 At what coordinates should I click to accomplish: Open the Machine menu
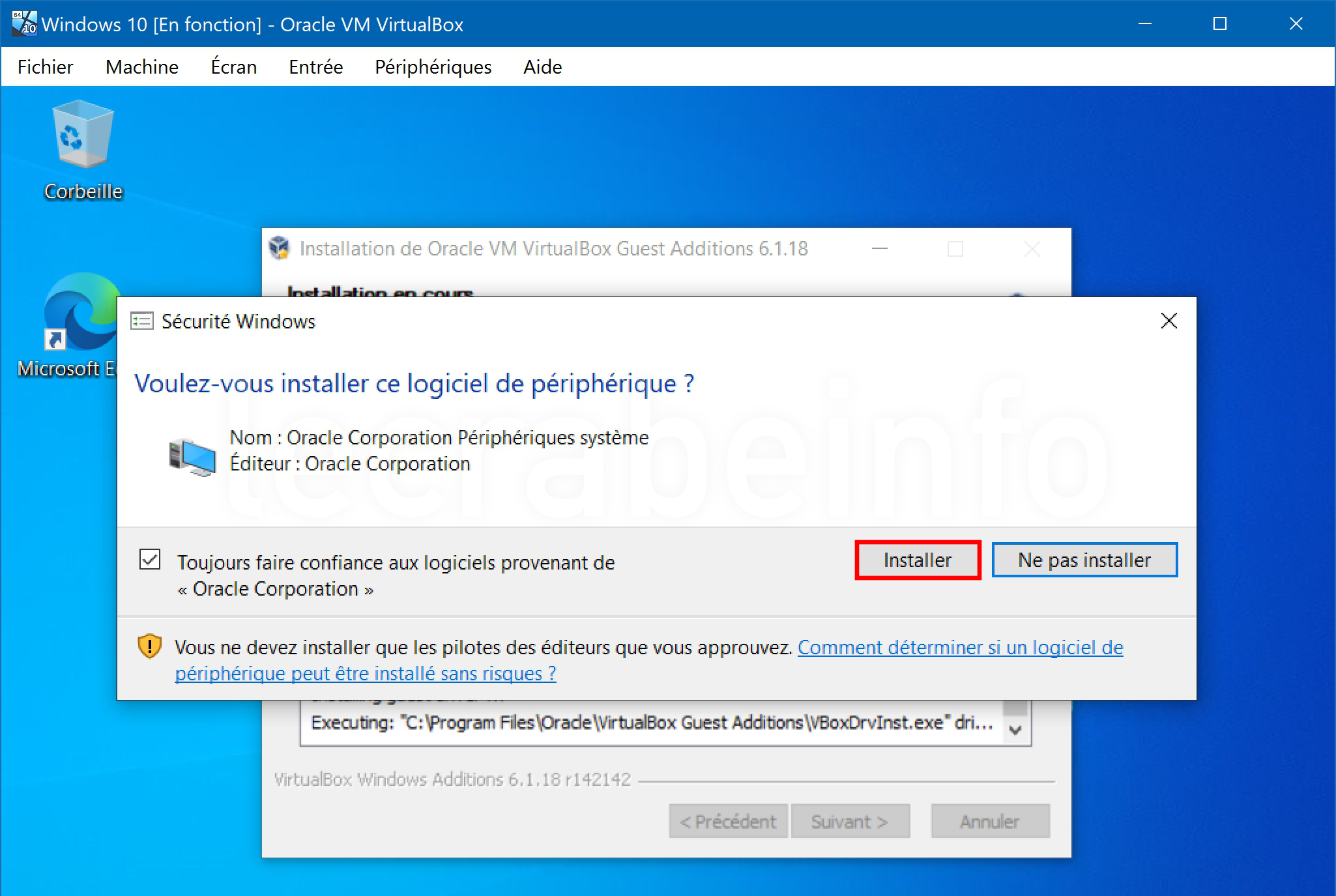[x=142, y=66]
